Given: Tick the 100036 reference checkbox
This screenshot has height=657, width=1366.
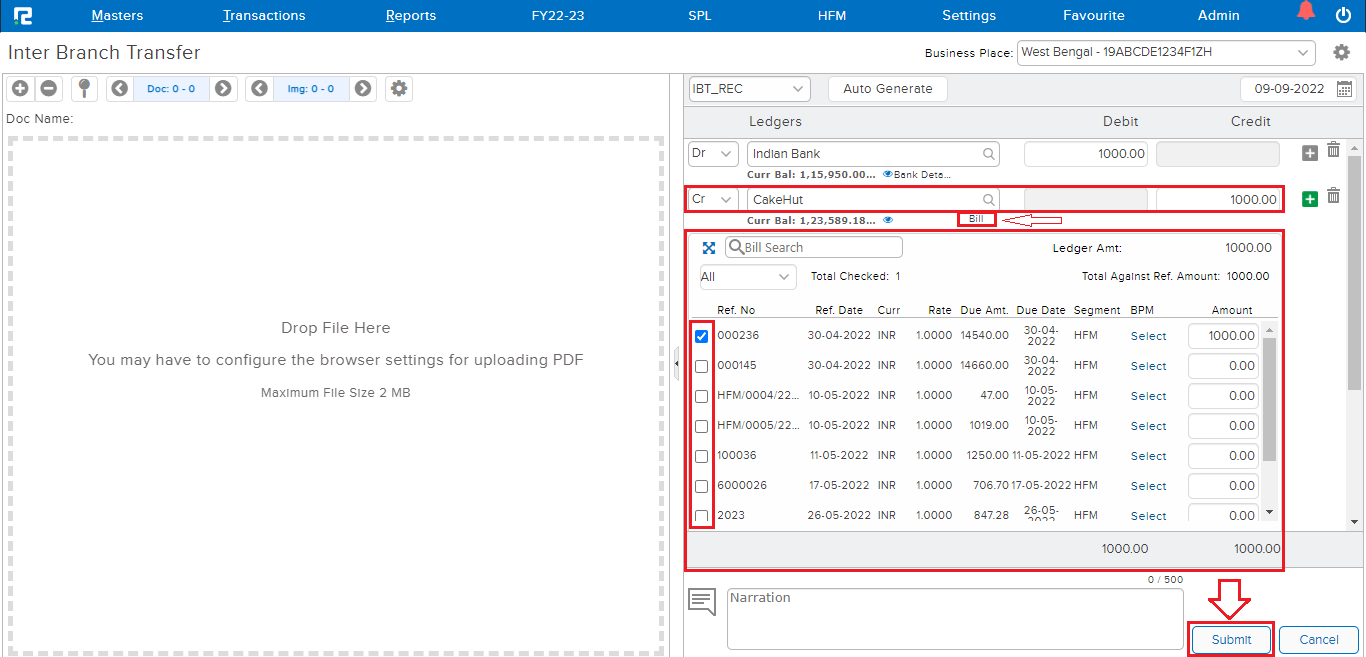Looking at the screenshot, I should (702, 456).
